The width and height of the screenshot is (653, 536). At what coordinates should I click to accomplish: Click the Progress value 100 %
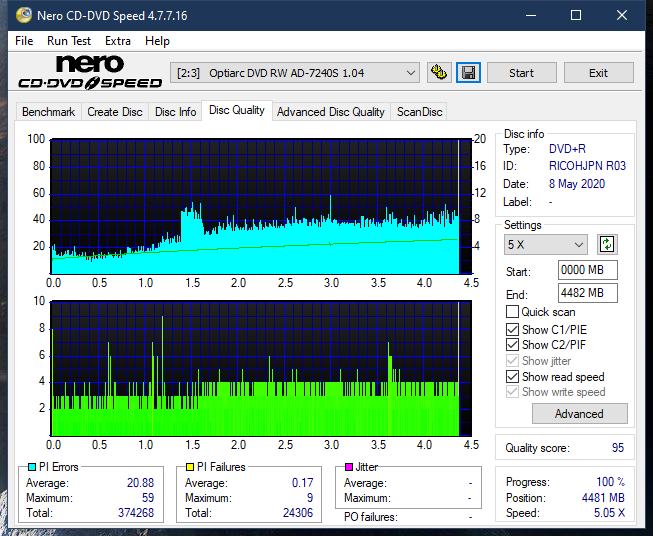[x=611, y=482]
